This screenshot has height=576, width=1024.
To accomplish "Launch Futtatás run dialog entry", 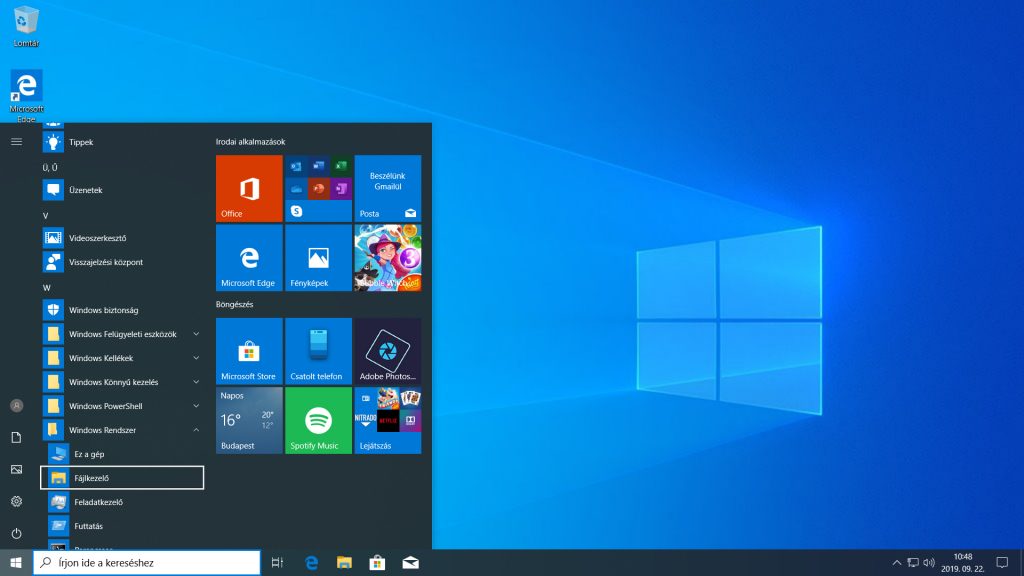I will pyautogui.click(x=122, y=526).
